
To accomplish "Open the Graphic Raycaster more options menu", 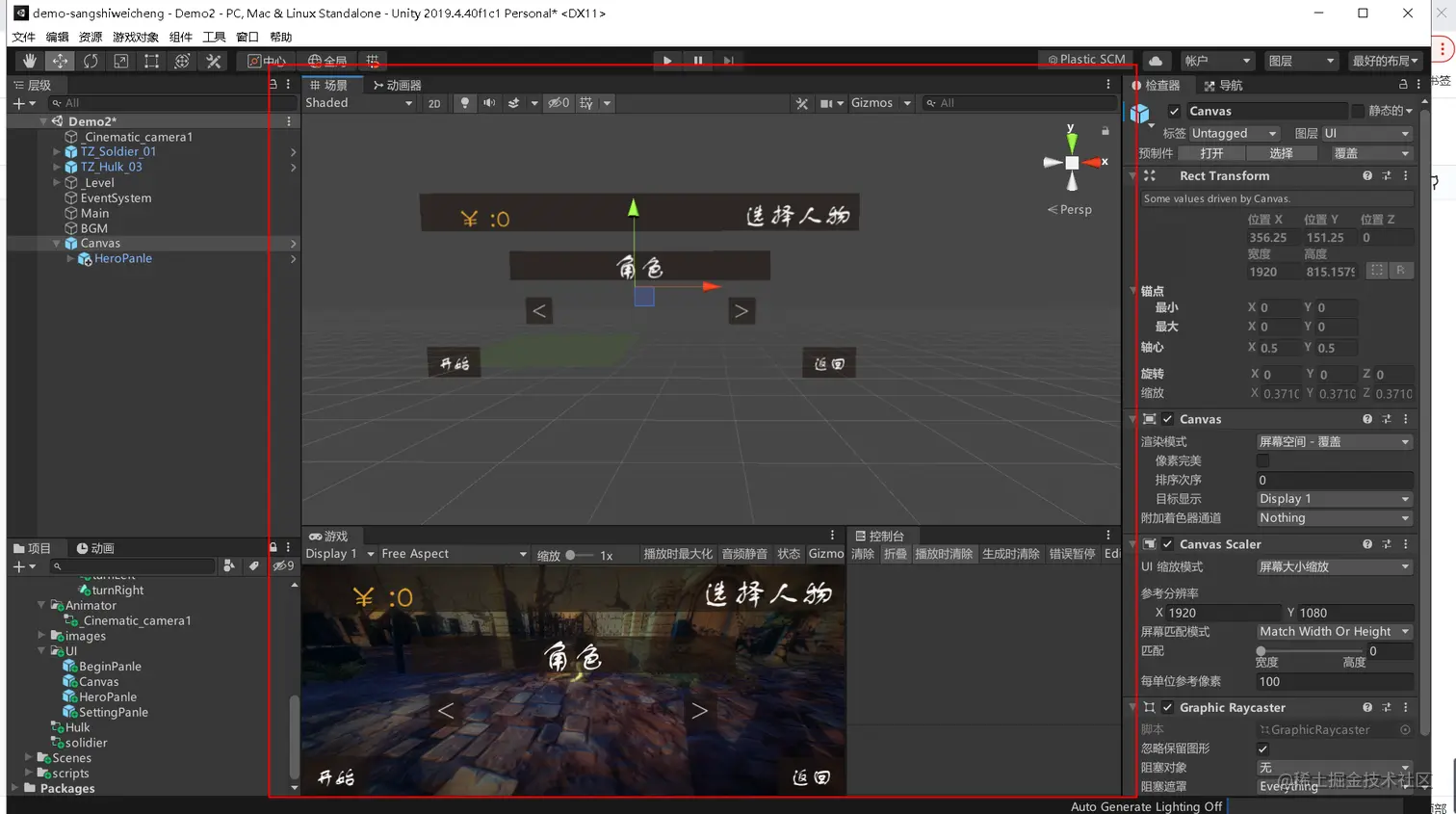I will click(1406, 707).
